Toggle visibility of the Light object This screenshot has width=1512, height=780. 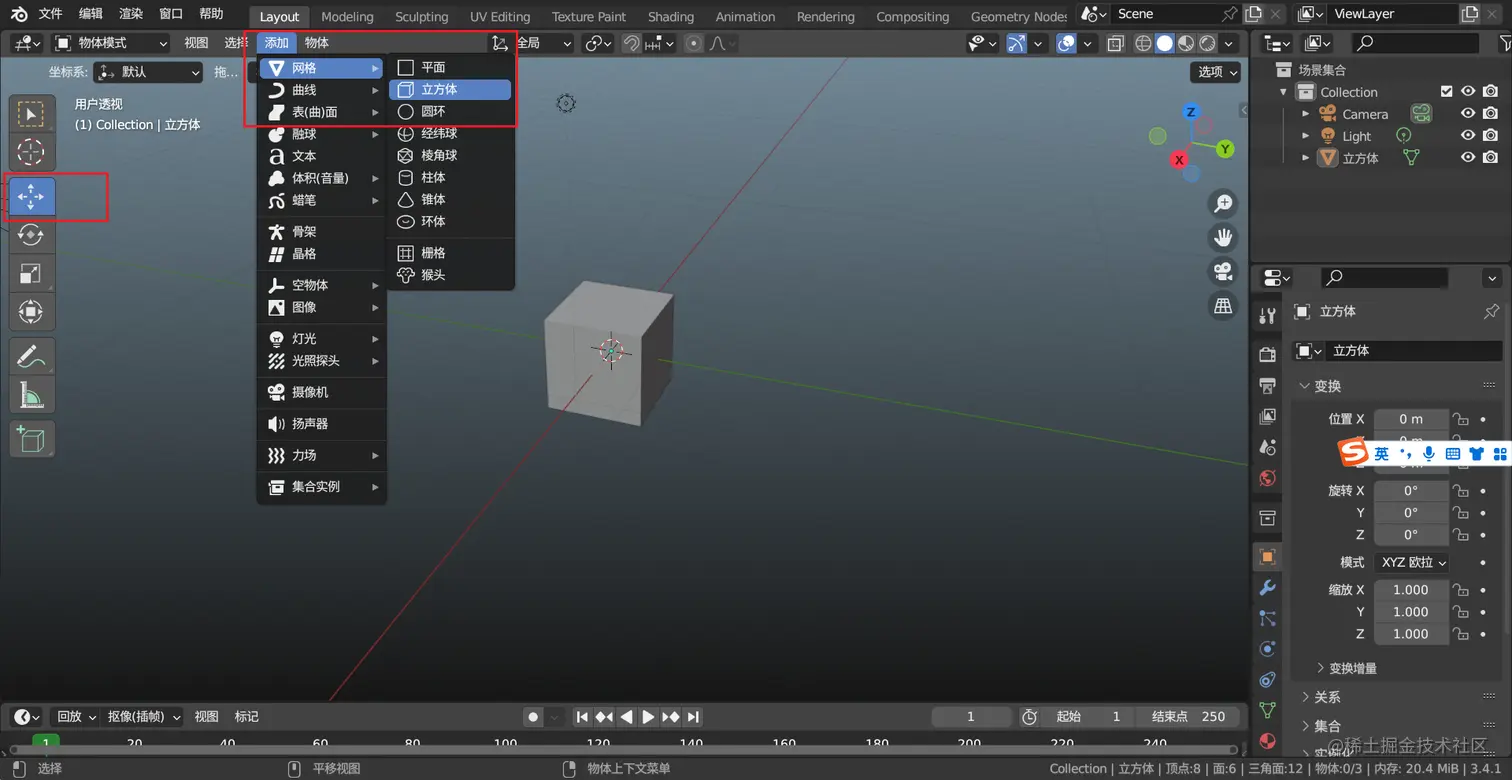coord(1468,136)
